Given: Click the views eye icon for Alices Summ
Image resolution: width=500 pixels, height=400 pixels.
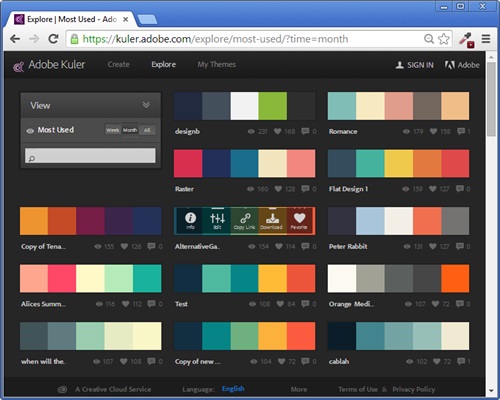Looking at the screenshot, I should pos(99,304).
